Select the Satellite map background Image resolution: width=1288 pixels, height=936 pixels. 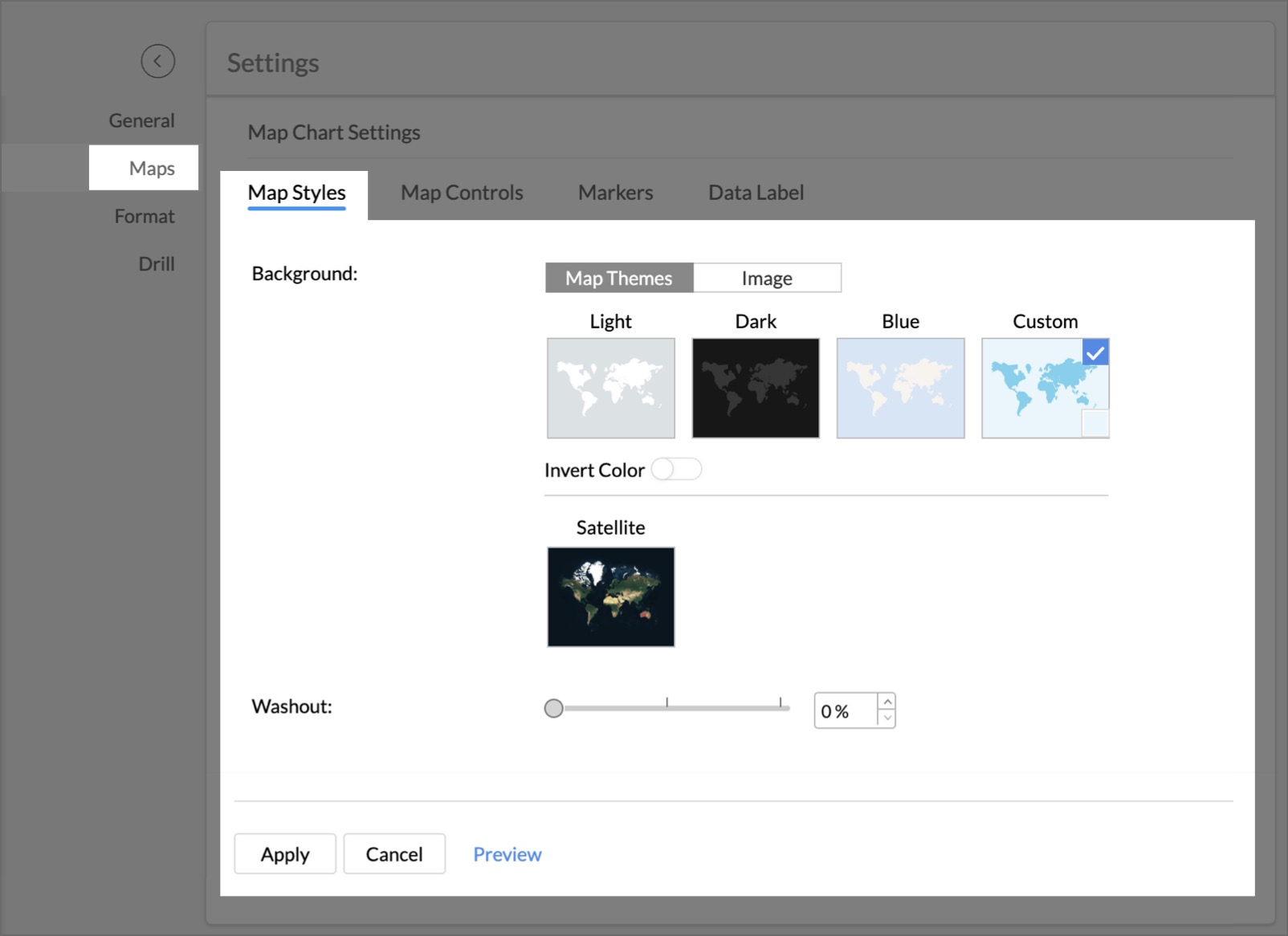[x=610, y=596]
